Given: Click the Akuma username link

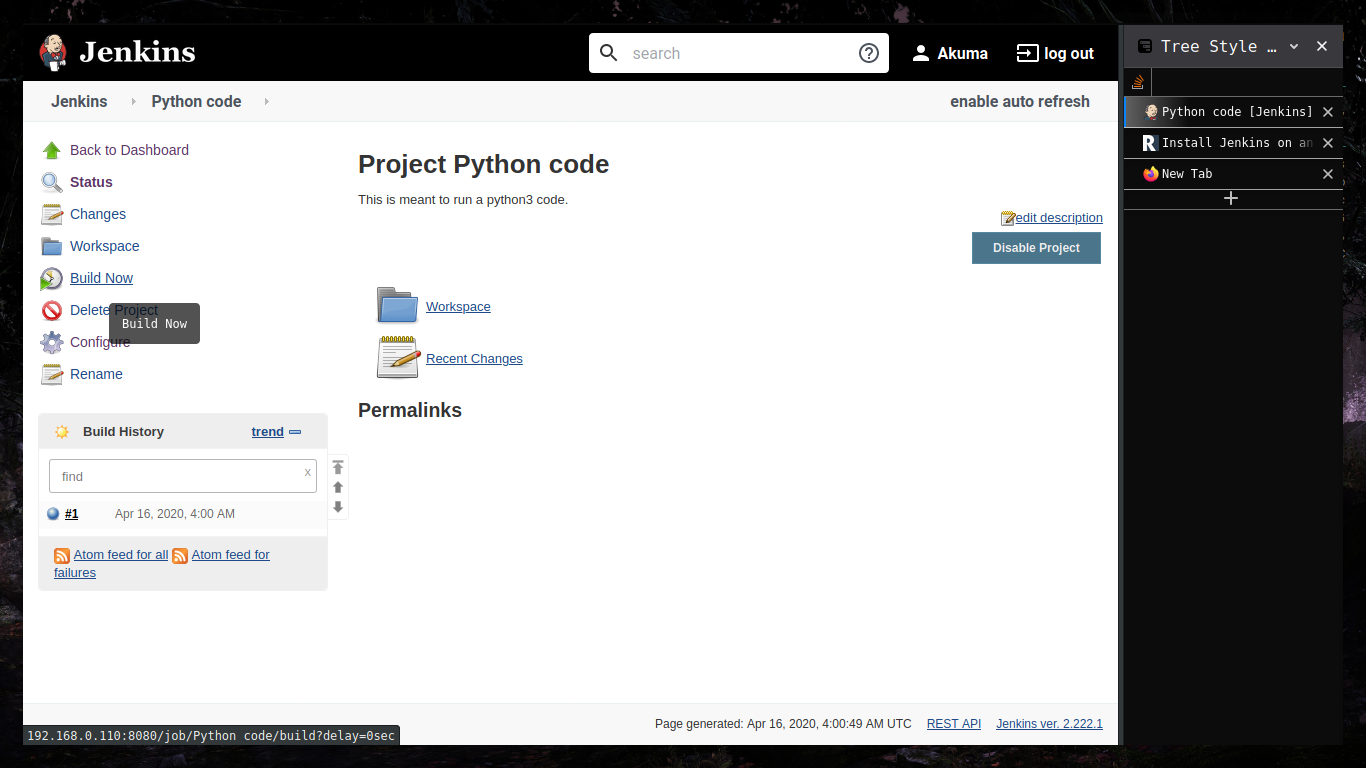Looking at the screenshot, I should coord(962,54).
